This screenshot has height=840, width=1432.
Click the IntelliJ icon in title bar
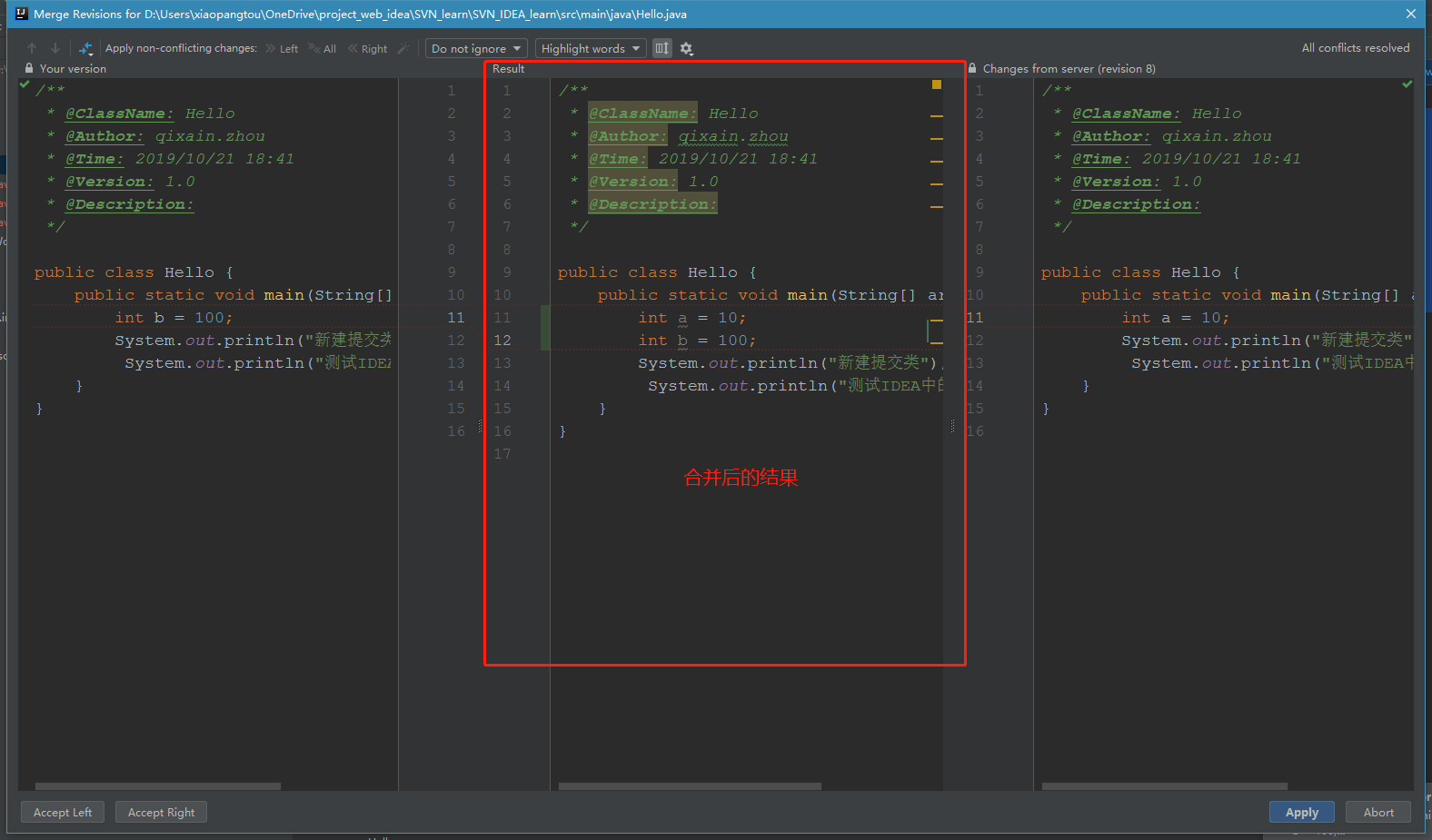click(22, 14)
